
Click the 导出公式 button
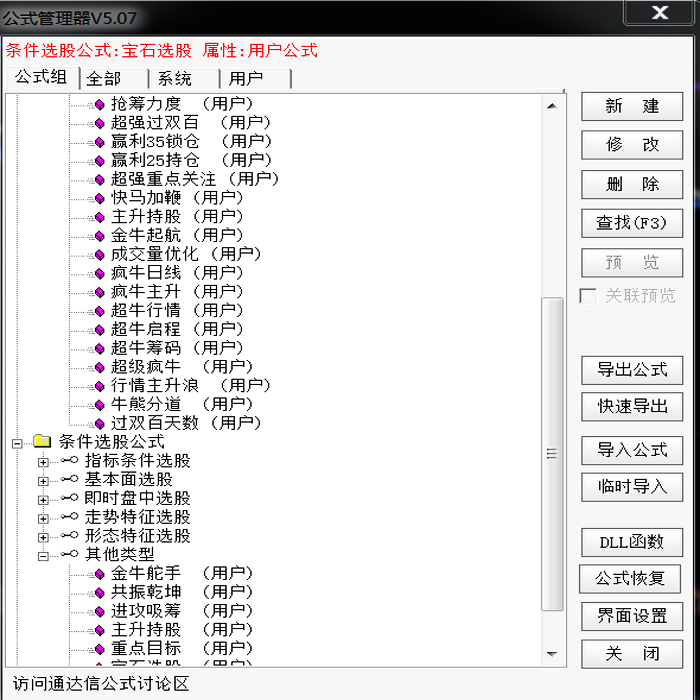(632, 370)
